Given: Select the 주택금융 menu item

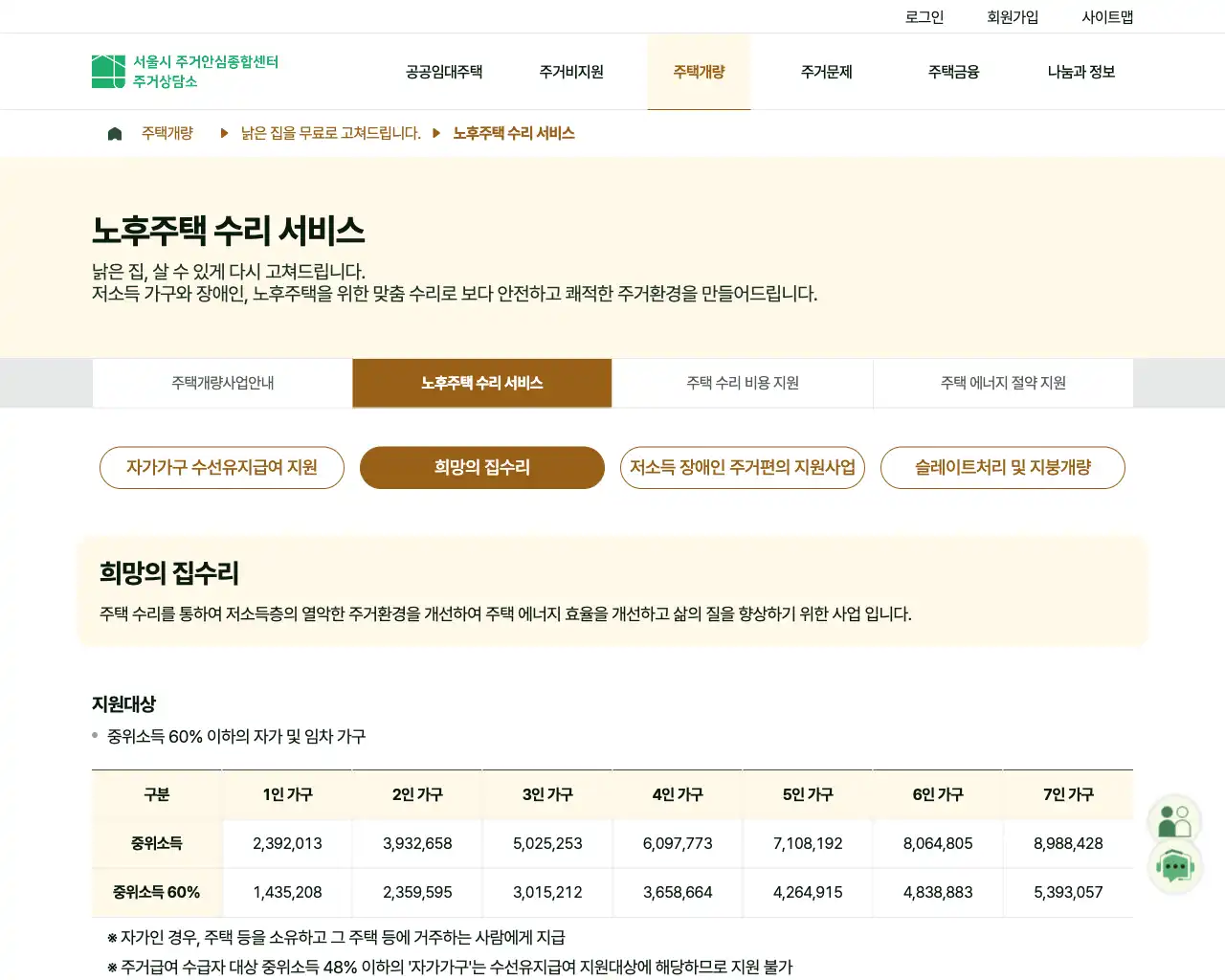Looking at the screenshot, I should (953, 72).
